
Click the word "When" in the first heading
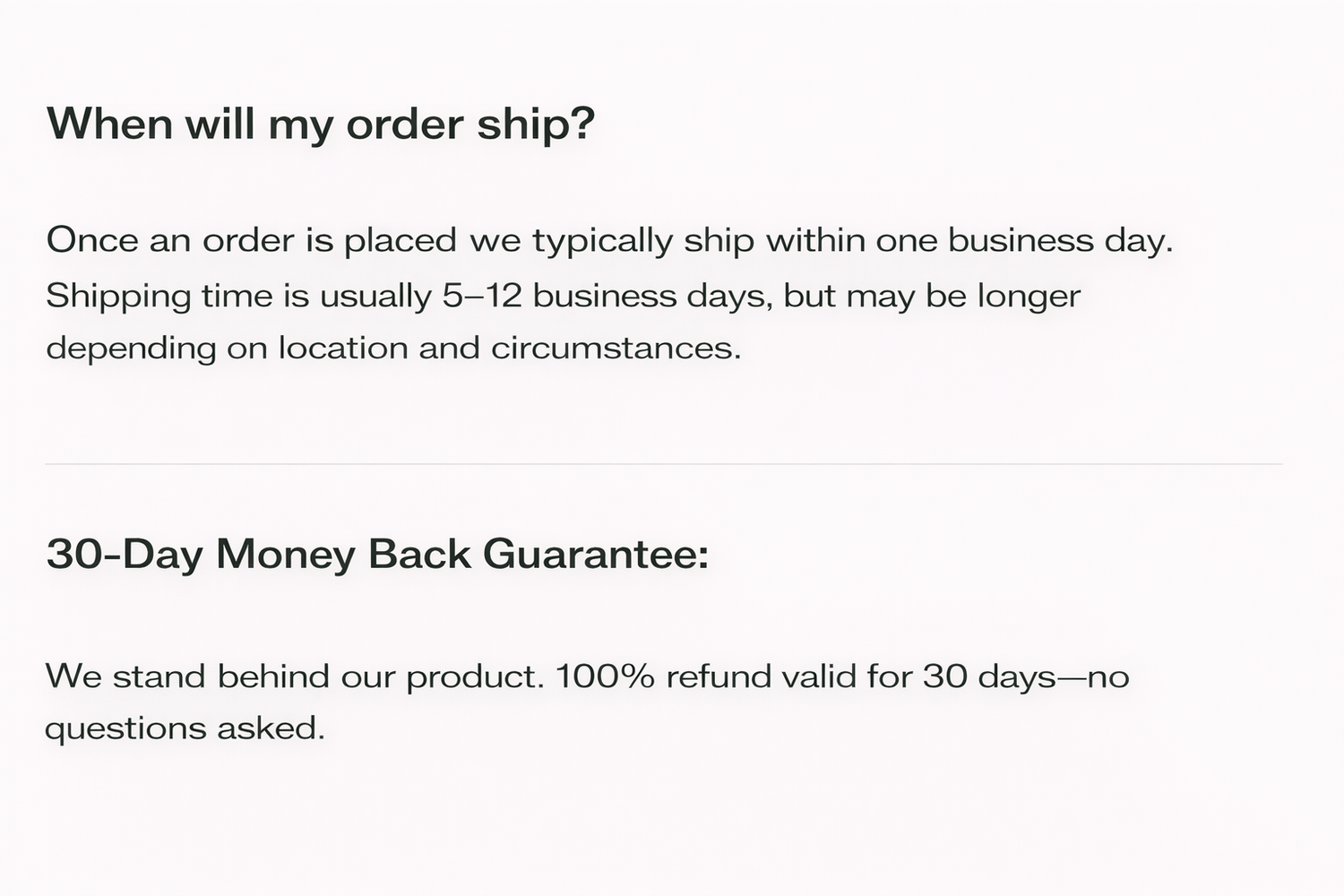(109, 124)
